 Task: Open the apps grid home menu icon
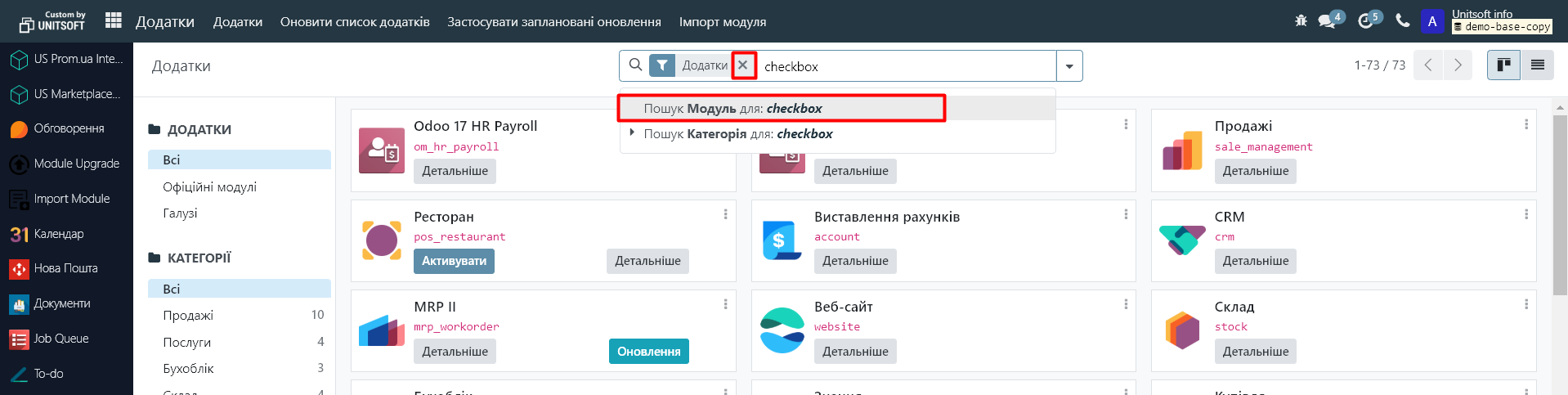(114, 21)
